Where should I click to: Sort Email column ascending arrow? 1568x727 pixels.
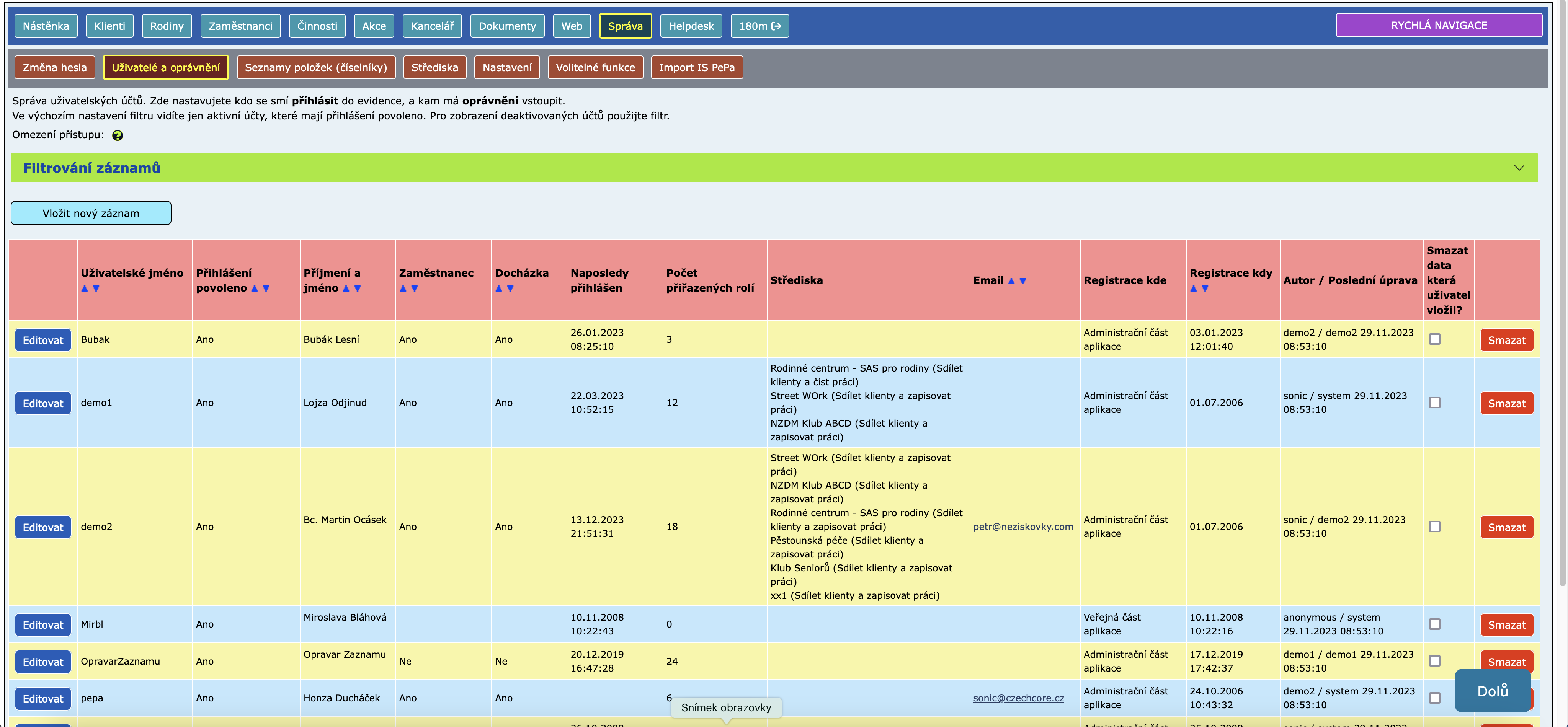(1011, 281)
